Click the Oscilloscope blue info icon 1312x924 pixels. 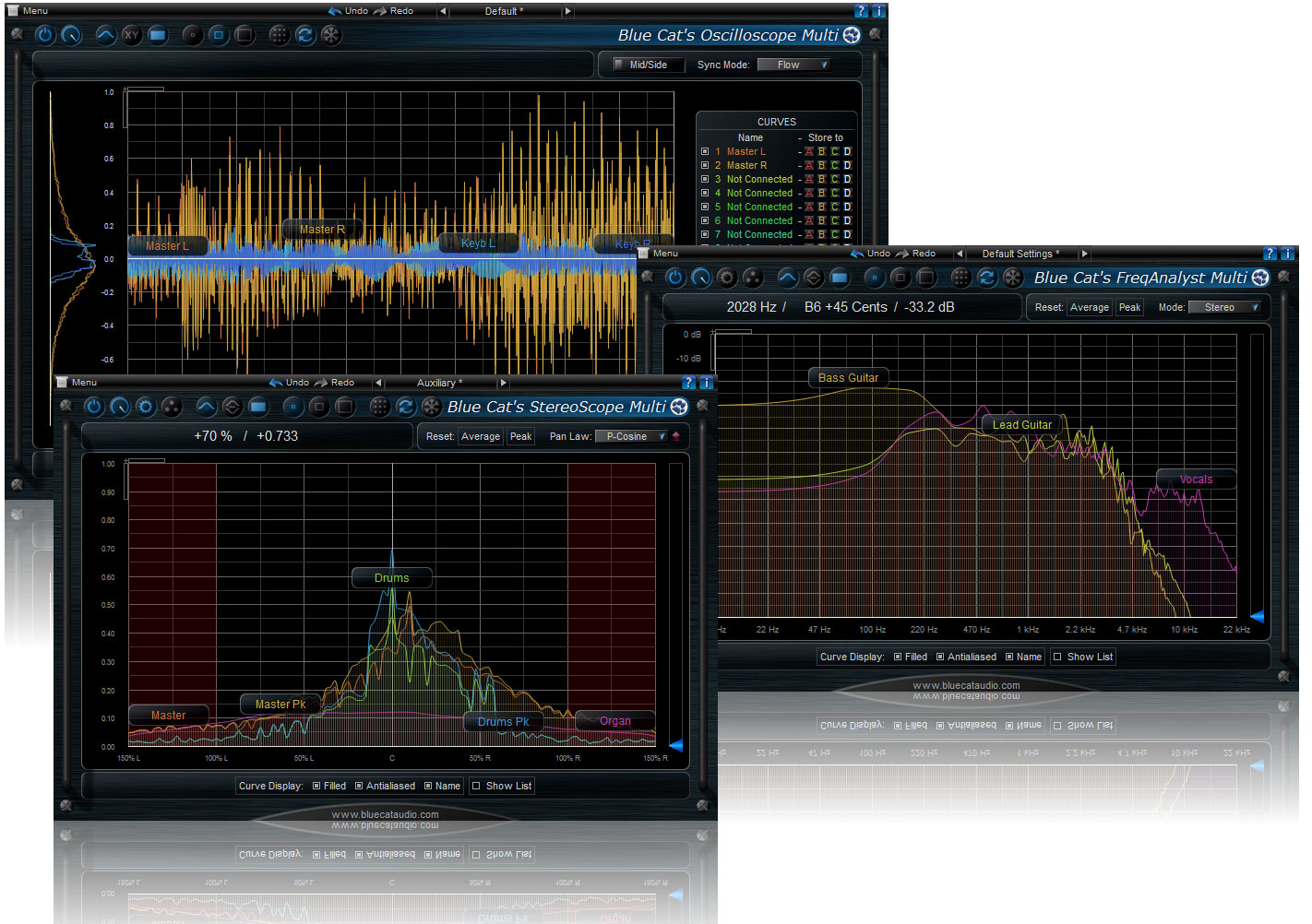pyautogui.click(x=878, y=11)
